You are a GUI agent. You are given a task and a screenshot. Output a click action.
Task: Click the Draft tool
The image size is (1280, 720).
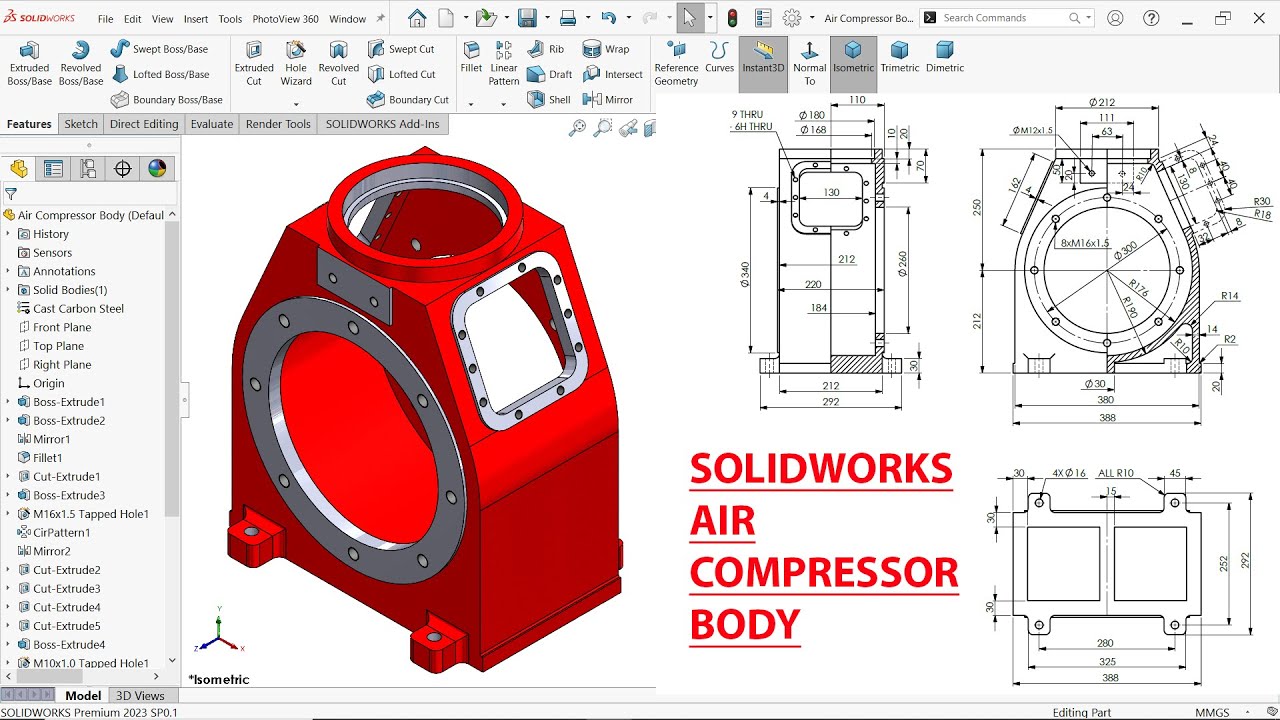(549, 74)
